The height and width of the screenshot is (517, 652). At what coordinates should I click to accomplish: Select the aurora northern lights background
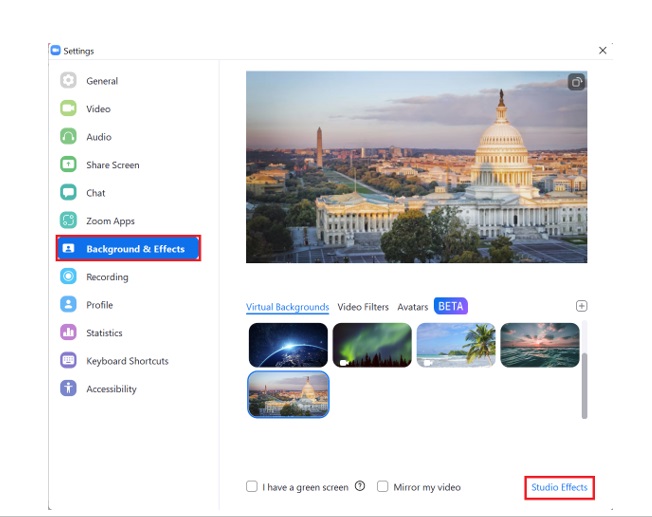click(x=372, y=345)
